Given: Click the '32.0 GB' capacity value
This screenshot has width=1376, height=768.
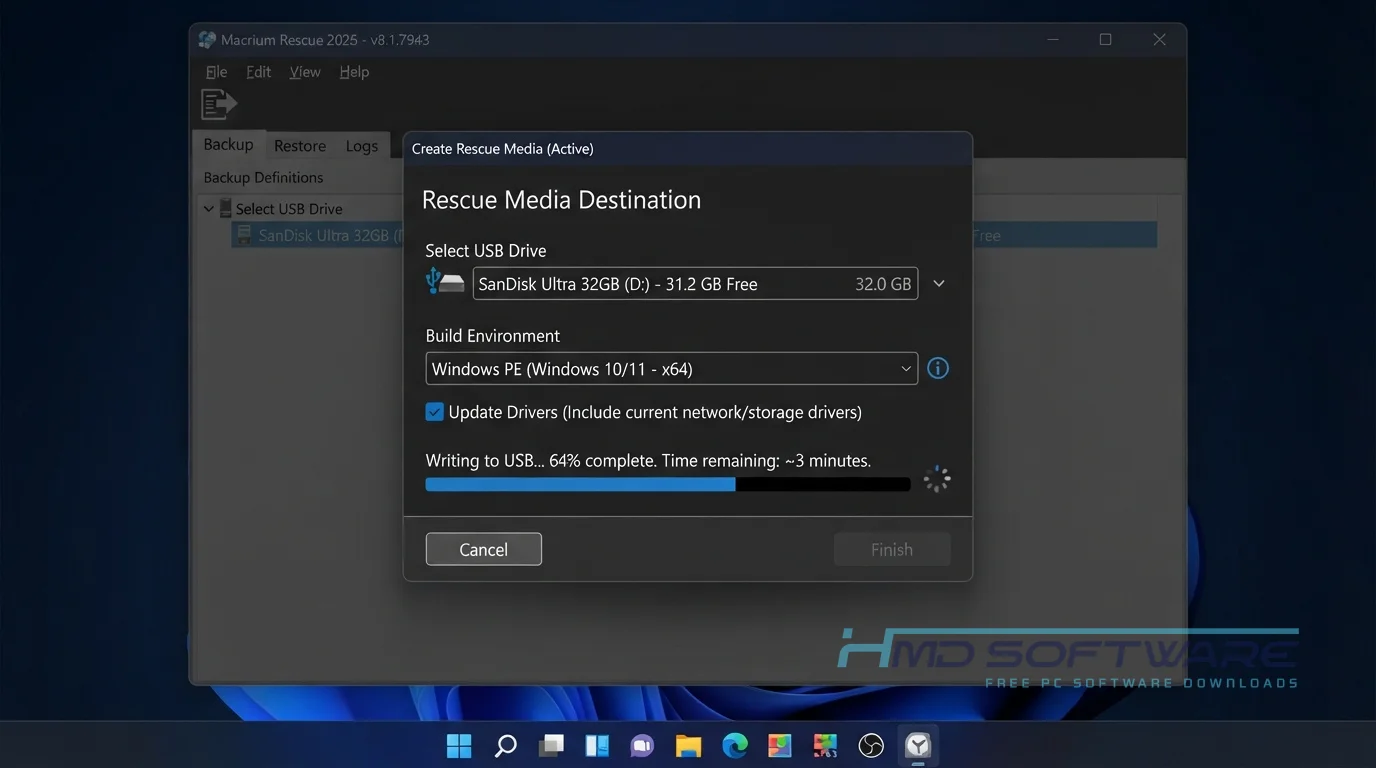Looking at the screenshot, I should tap(883, 284).
